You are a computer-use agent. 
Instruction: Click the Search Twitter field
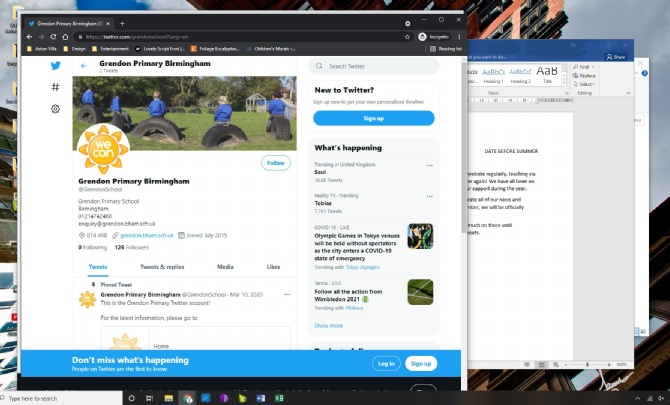(x=373, y=66)
